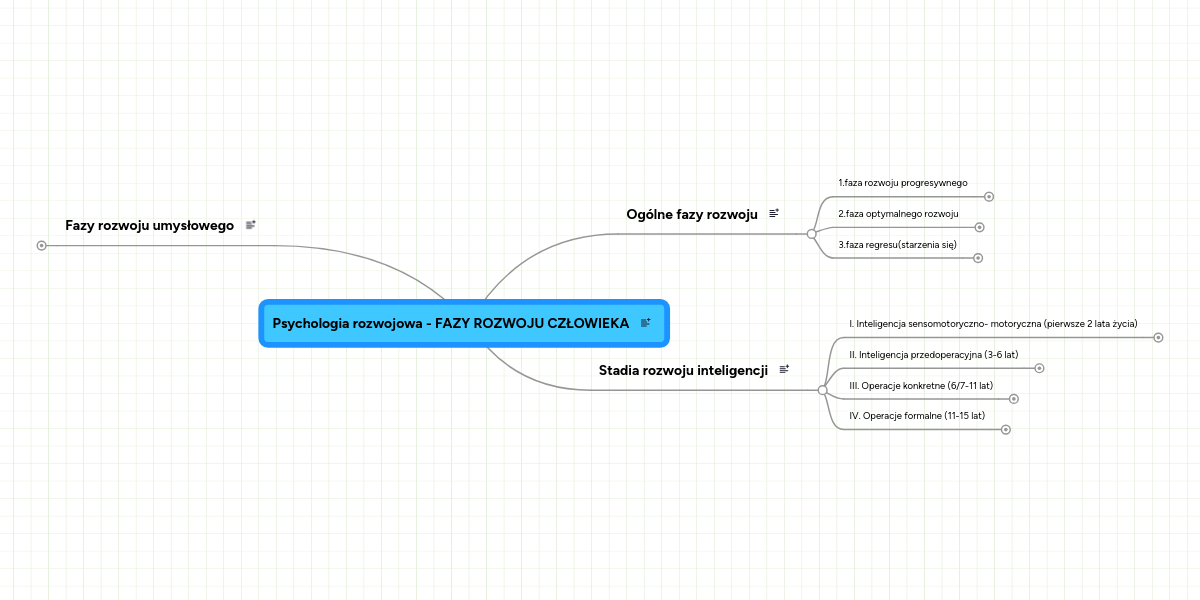This screenshot has width=1200, height=600.
Task: Expand the Operacje formalne end circle
Action: click(1006, 430)
